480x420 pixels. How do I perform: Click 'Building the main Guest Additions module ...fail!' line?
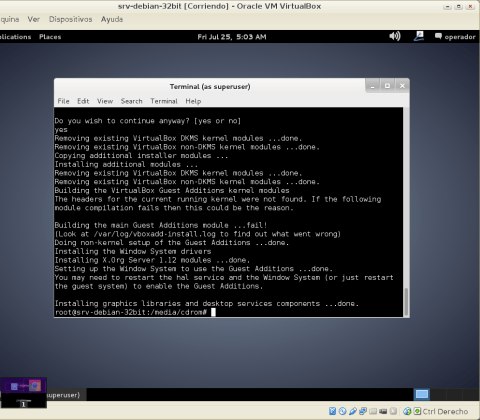161,225
